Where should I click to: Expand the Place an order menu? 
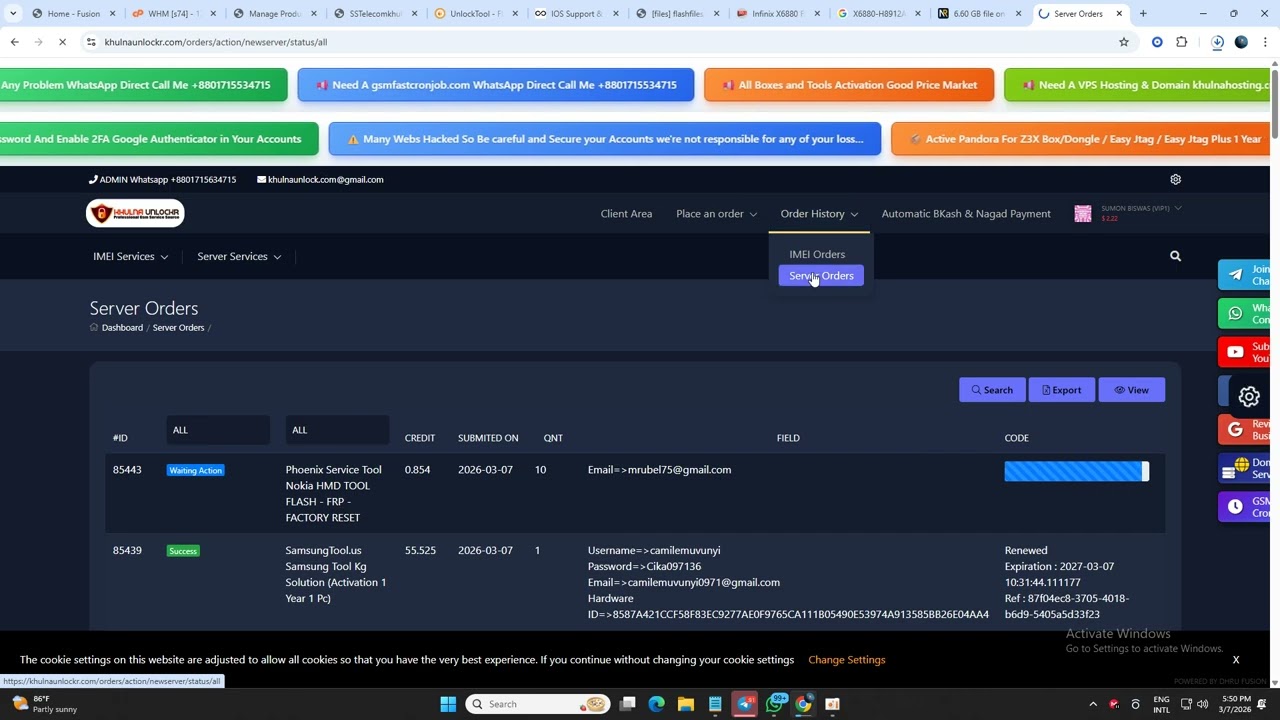point(716,214)
